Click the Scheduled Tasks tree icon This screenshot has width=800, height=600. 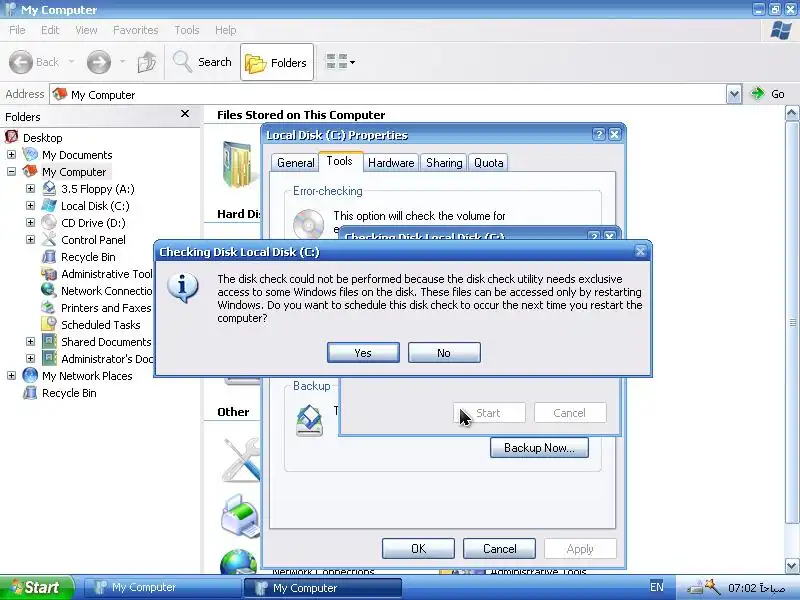49,324
